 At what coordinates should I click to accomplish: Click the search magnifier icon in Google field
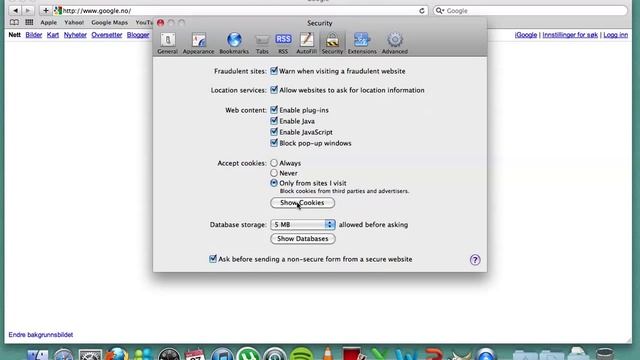tap(439, 11)
